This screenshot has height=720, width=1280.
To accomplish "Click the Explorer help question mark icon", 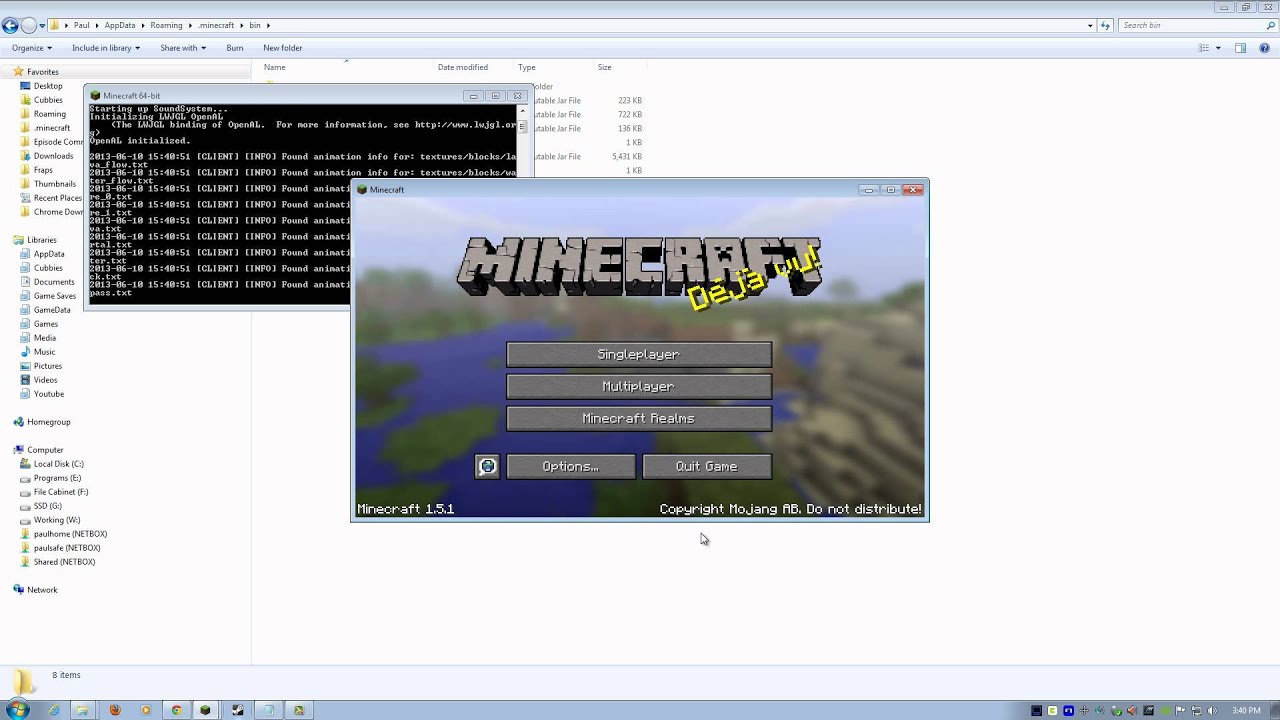I will pyautogui.click(x=1265, y=48).
